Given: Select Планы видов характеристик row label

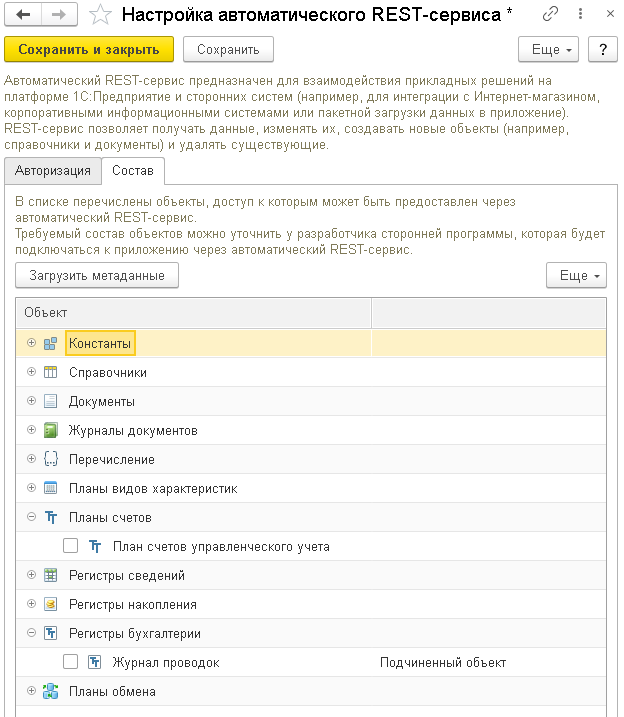Looking at the screenshot, I should click(153, 488).
